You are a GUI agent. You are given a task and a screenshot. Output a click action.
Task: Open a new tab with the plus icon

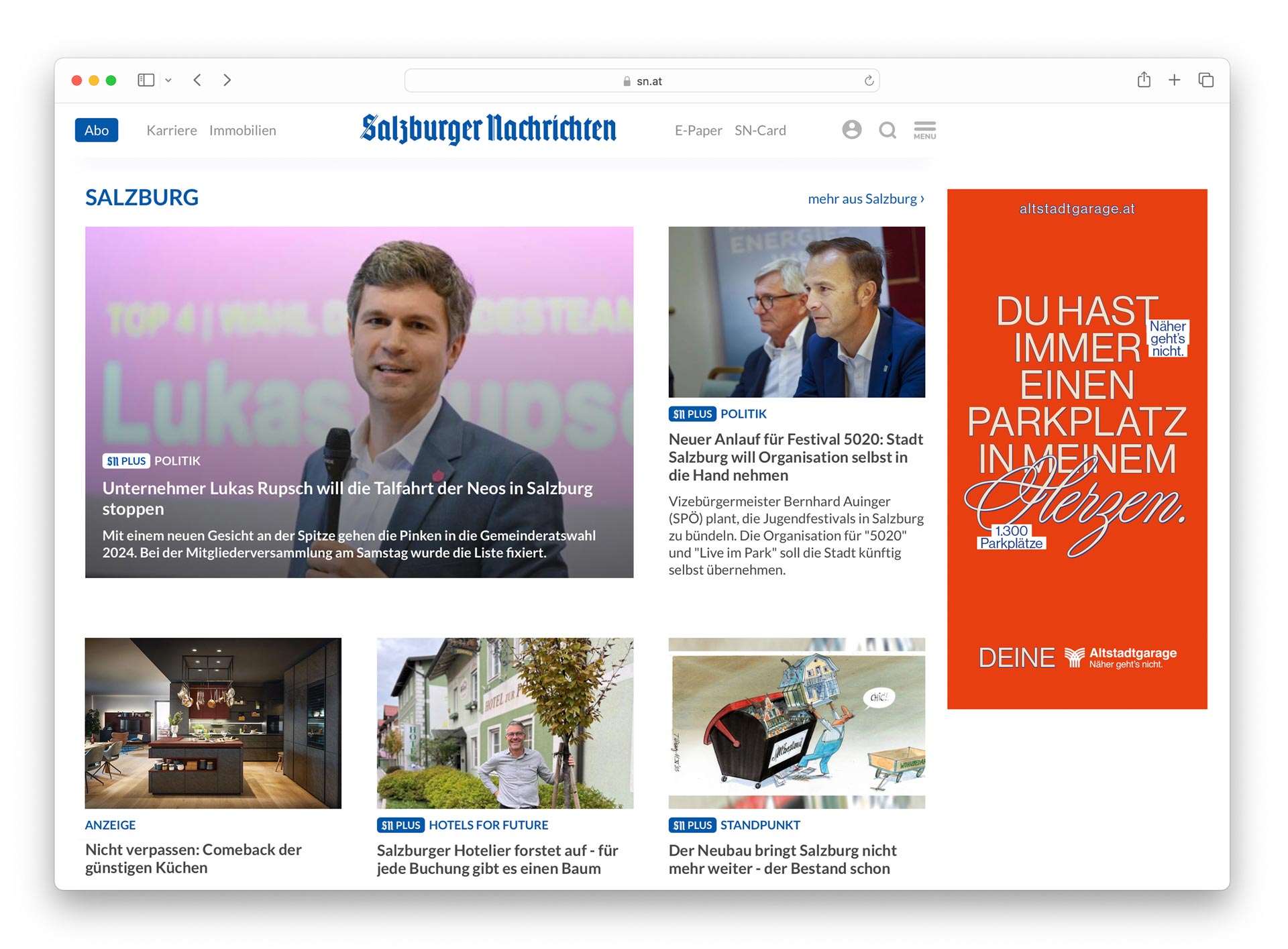pos(1174,80)
